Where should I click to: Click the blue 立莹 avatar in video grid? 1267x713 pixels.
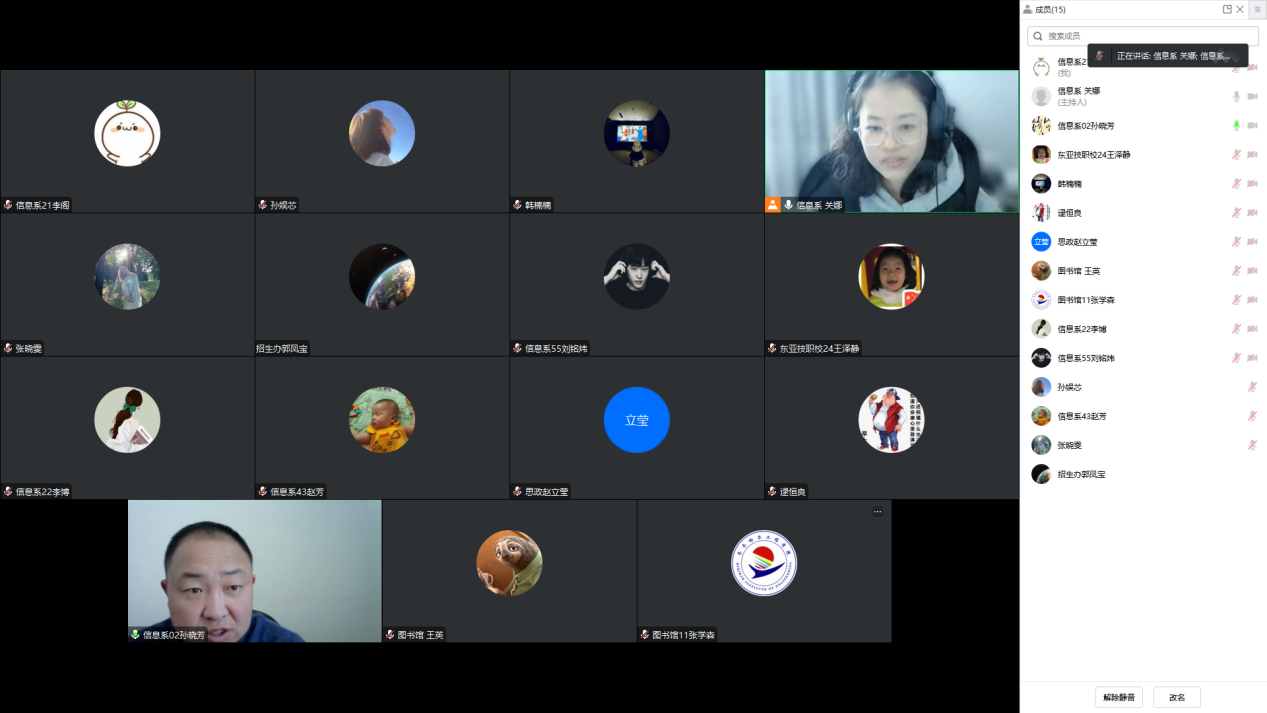click(x=636, y=420)
